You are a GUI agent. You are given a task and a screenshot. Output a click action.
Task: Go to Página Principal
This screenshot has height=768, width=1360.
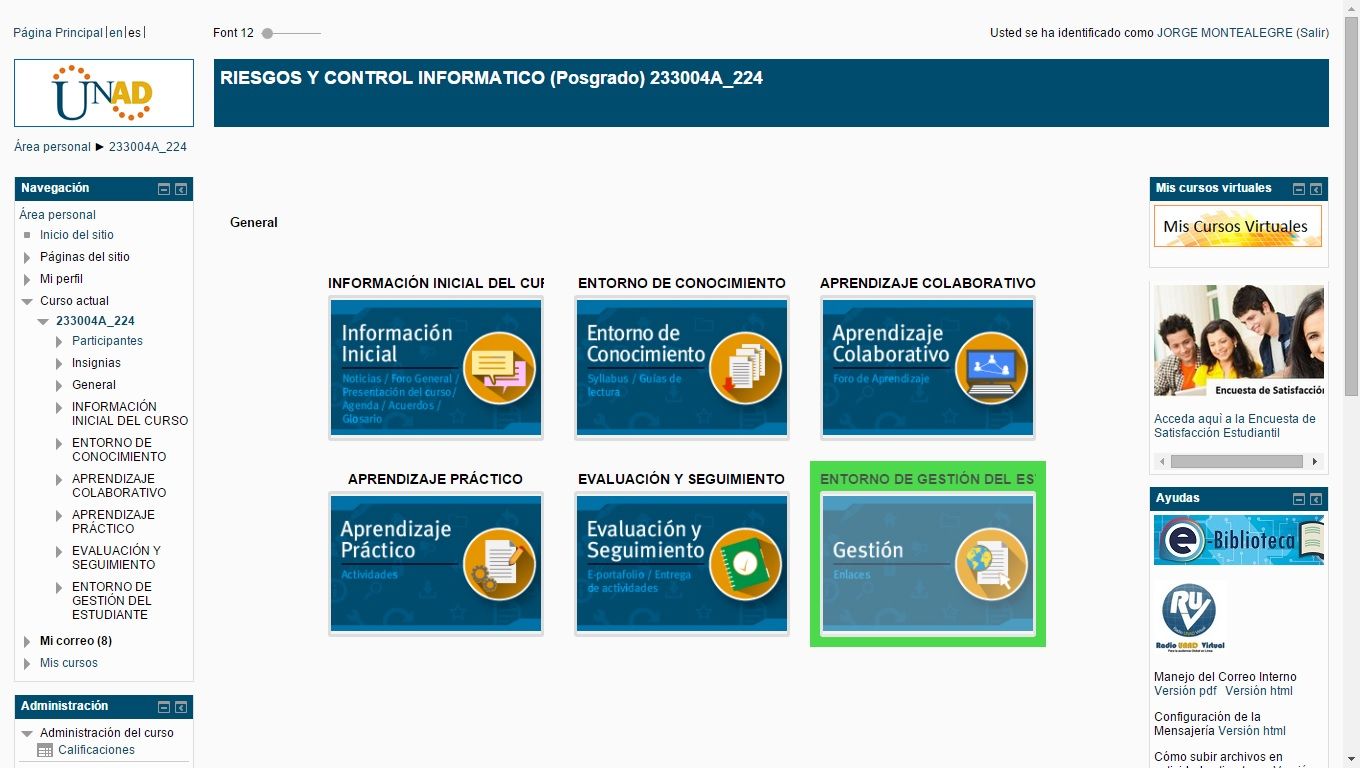coord(58,33)
